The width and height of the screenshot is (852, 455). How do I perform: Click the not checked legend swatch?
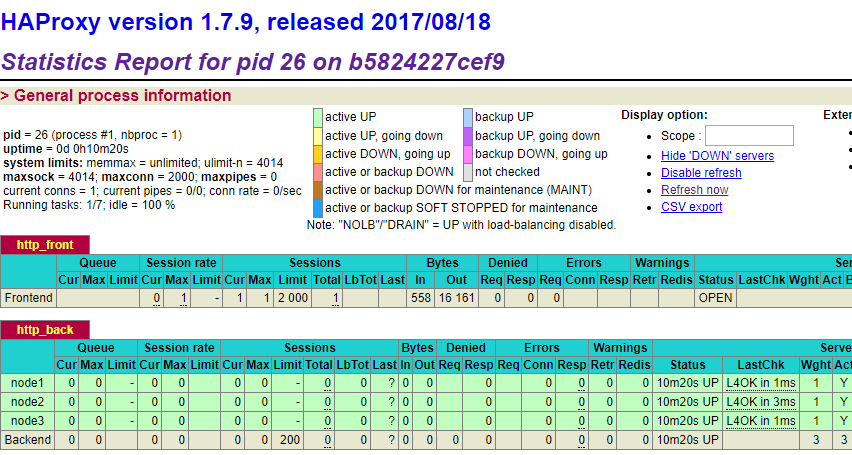468,172
